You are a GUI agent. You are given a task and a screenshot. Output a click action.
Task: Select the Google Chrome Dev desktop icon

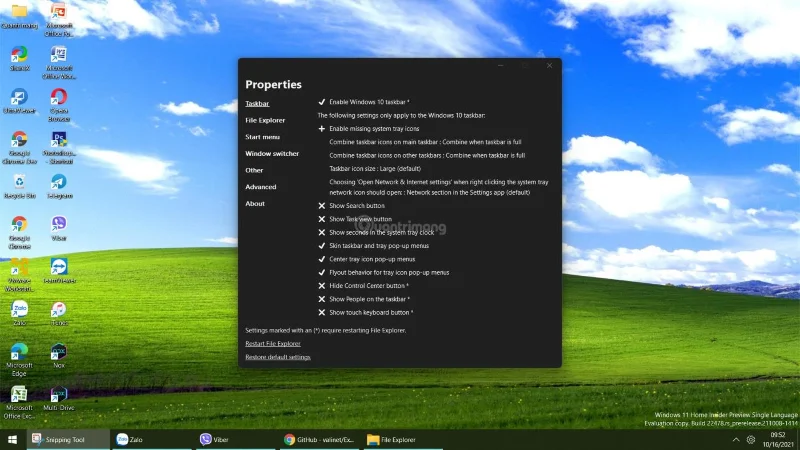point(19,147)
